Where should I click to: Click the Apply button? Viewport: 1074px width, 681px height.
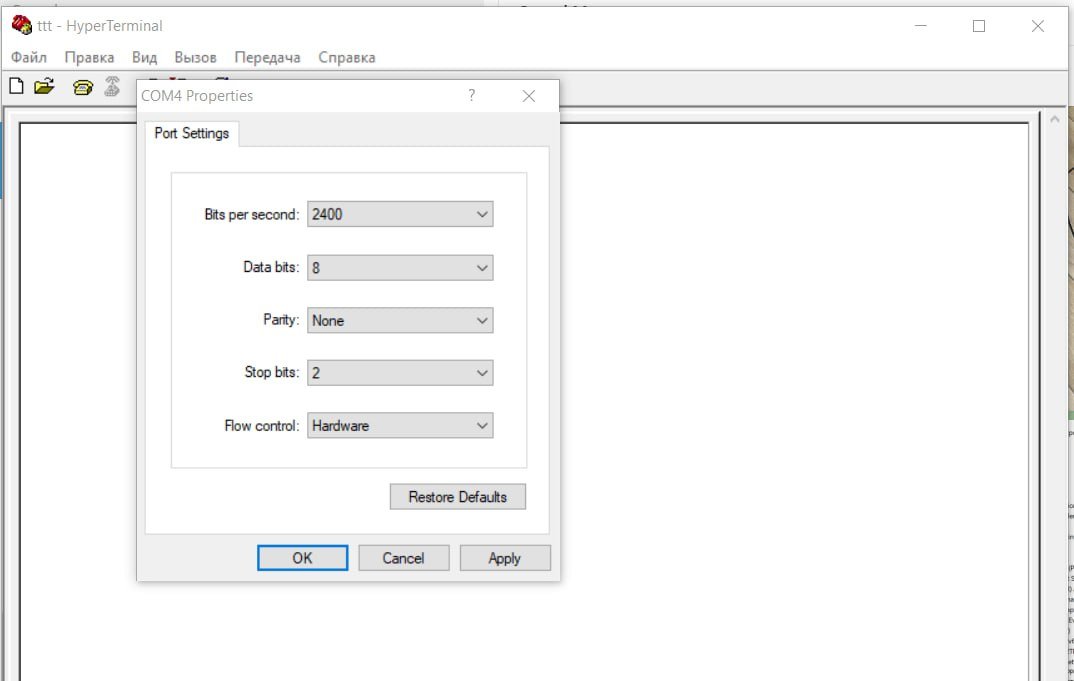(x=504, y=558)
